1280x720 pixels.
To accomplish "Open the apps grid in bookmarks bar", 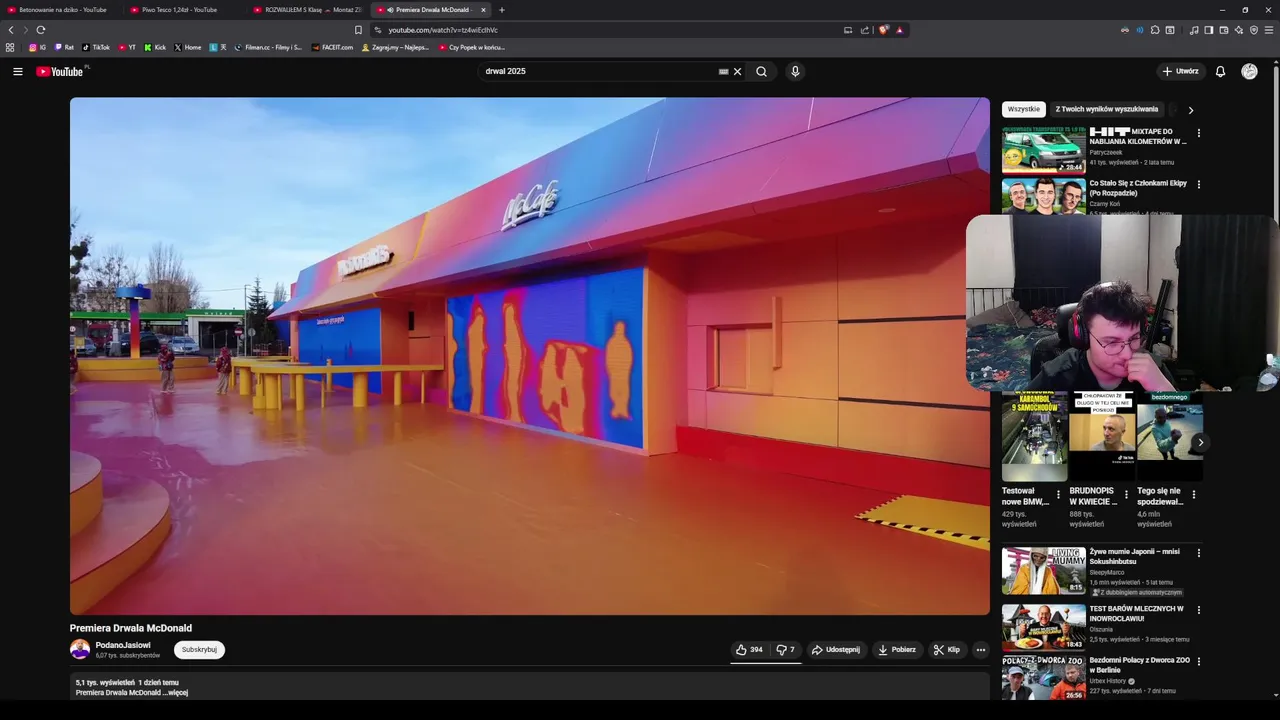I will tap(10, 47).
